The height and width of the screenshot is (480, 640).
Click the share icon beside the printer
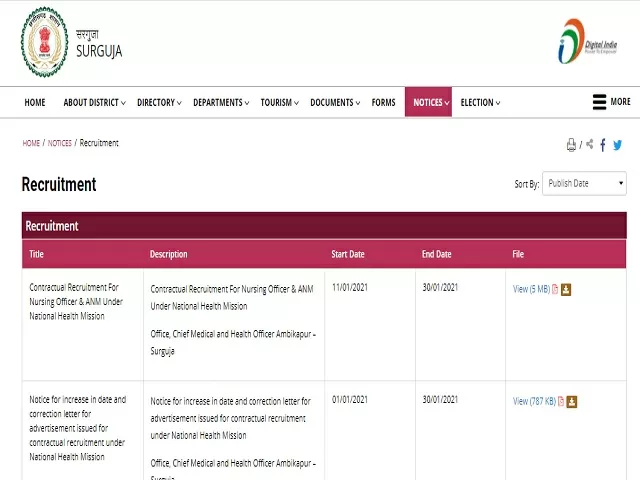pos(589,145)
